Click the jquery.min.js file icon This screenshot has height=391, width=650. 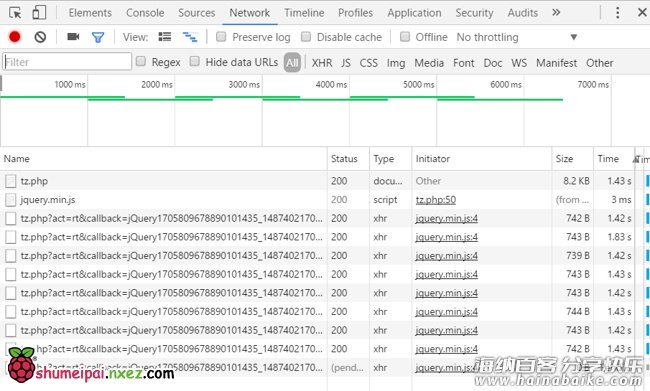[11, 200]
